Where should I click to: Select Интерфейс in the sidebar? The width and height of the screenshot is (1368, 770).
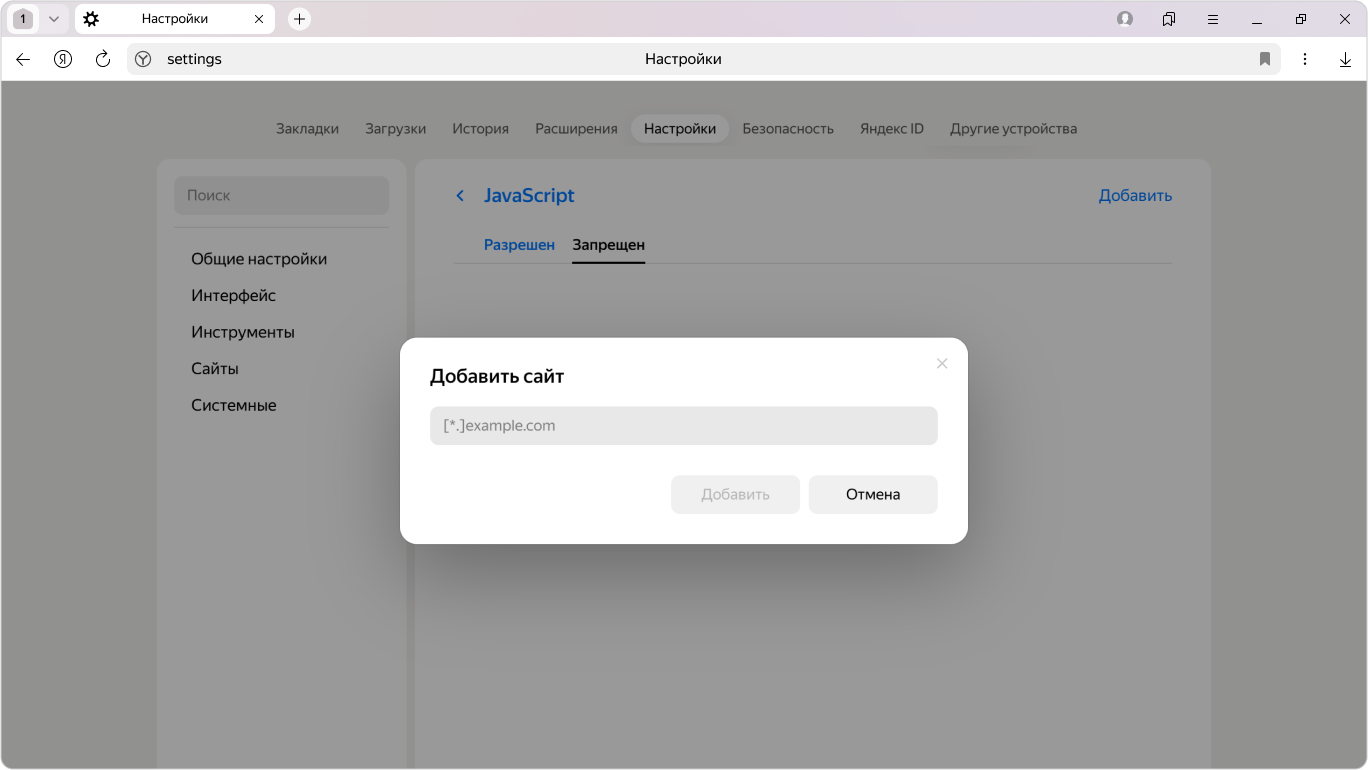(233, 296)
